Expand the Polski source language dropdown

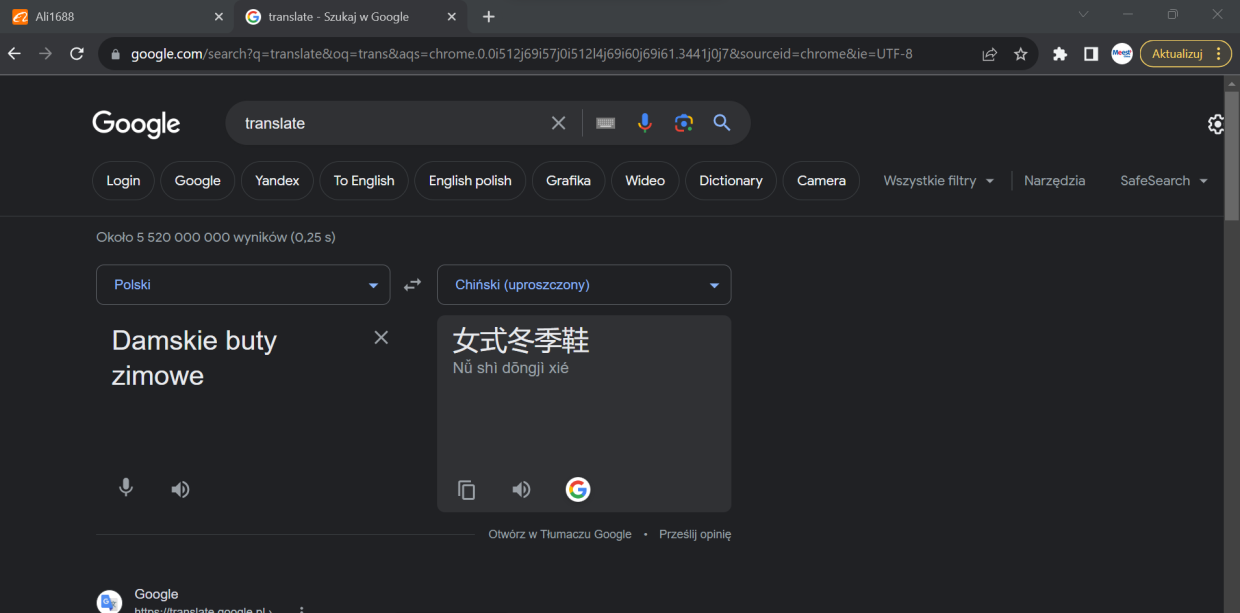[243, 285]
